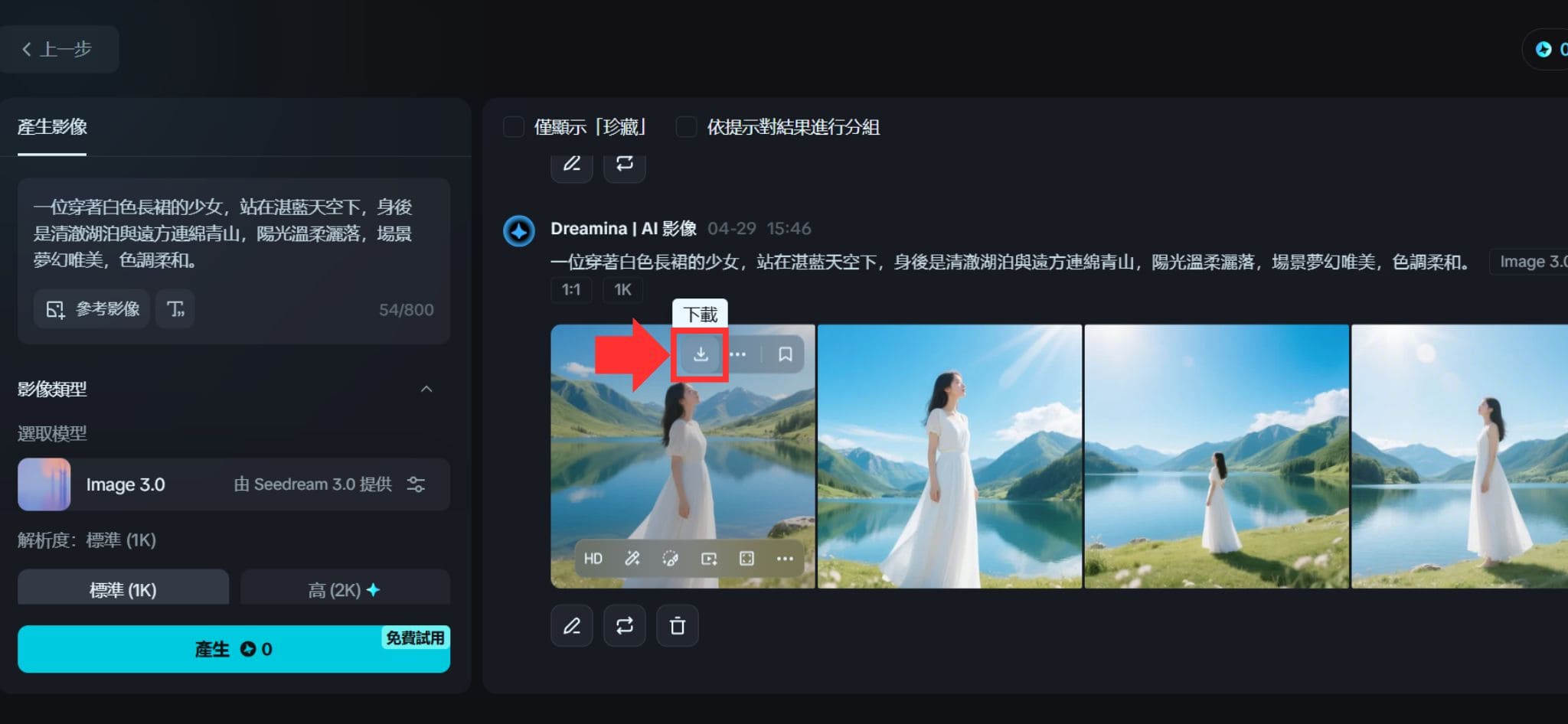
Task: Select the 高 (2K) resolution option
Action: click(345, 589)
